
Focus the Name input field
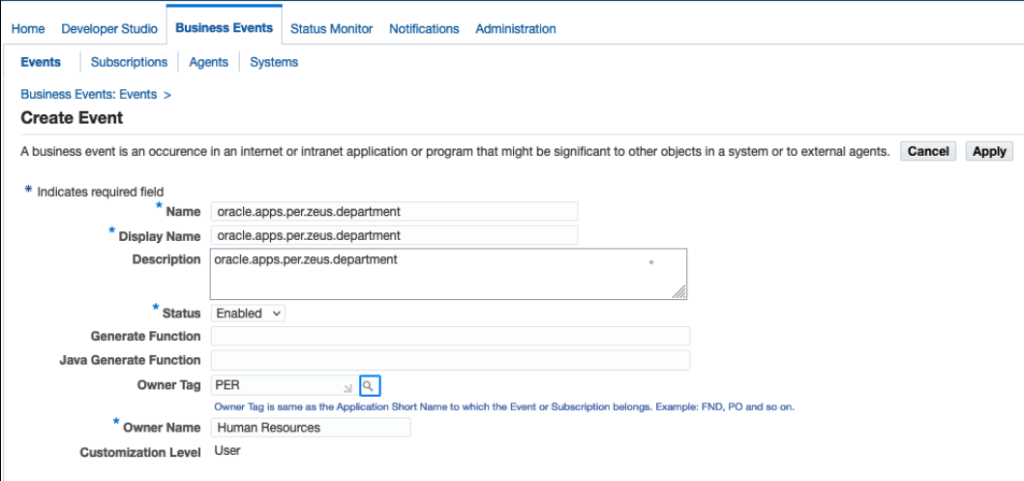[394, 211]
